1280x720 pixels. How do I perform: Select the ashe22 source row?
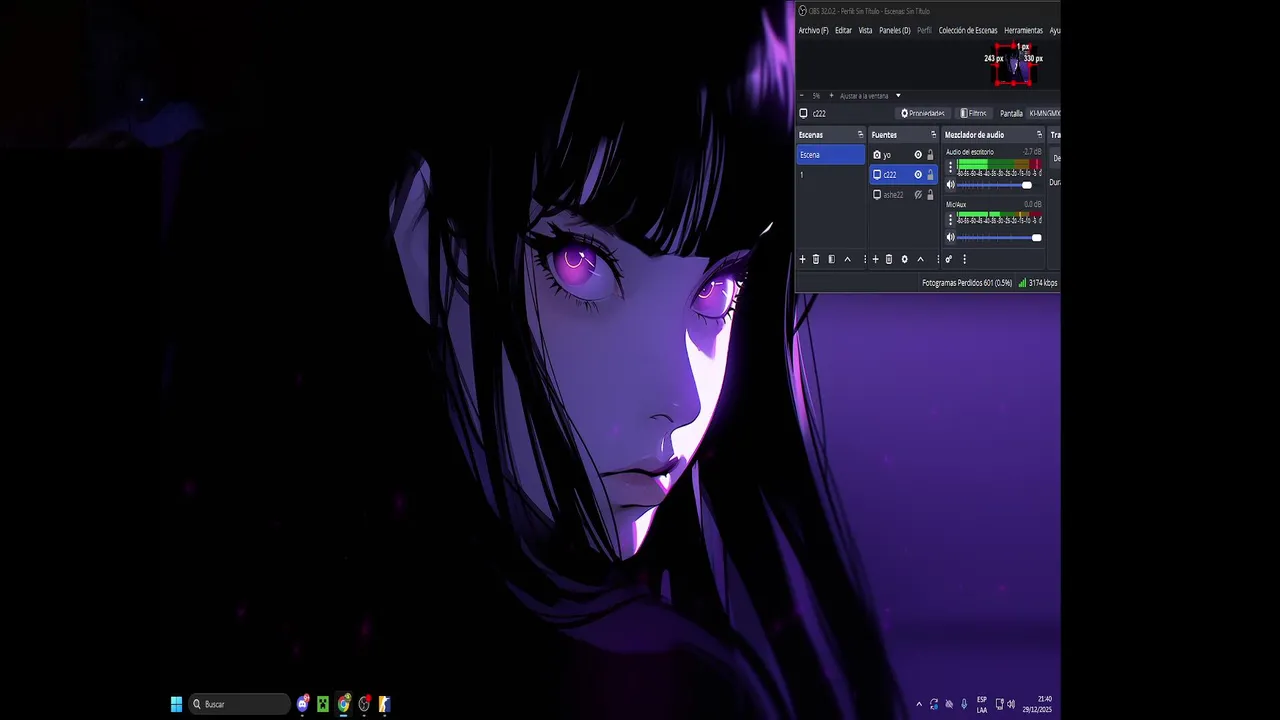[903, 195]
